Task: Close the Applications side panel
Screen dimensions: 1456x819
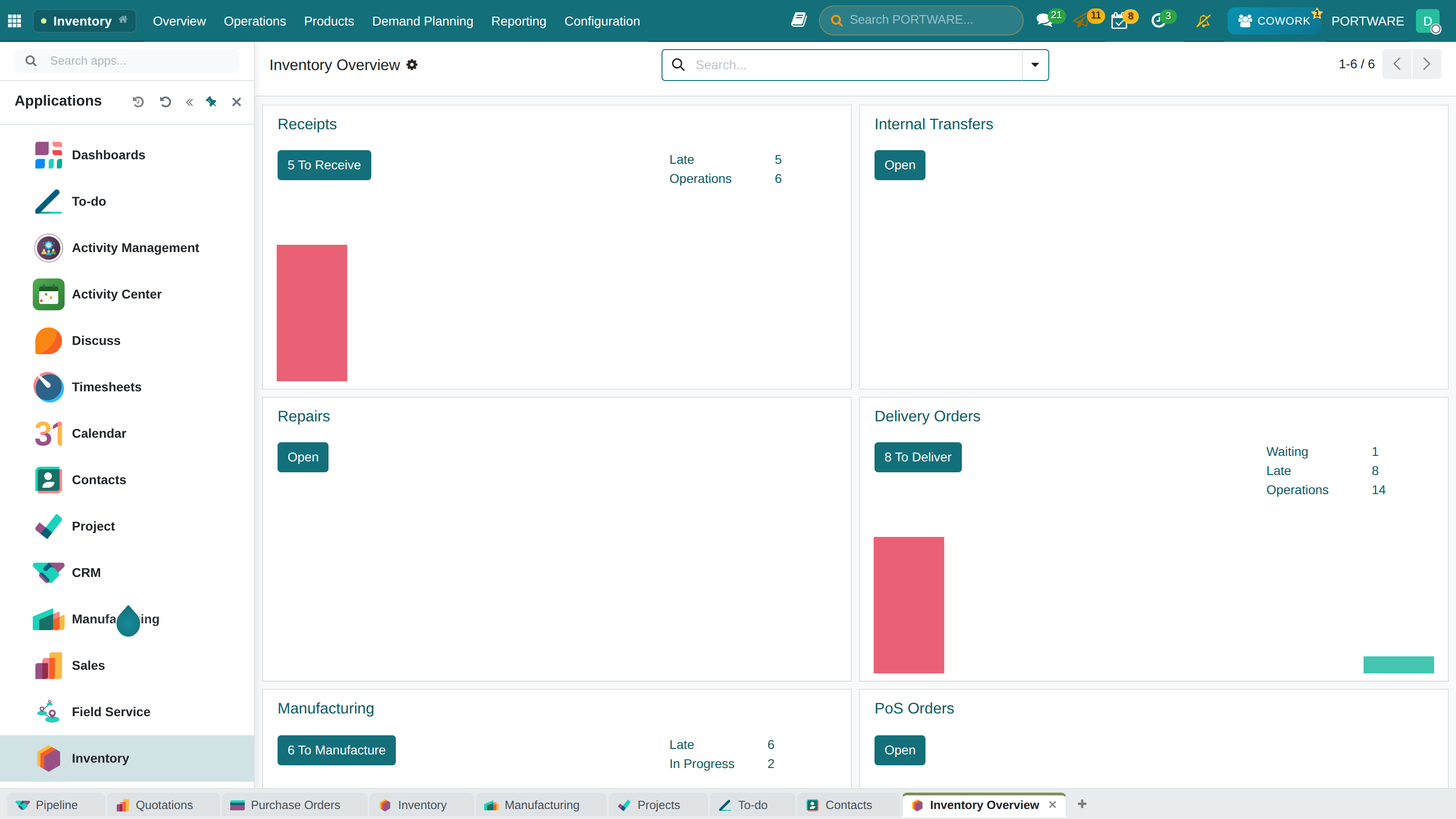Action: click(x=236, y=102)
